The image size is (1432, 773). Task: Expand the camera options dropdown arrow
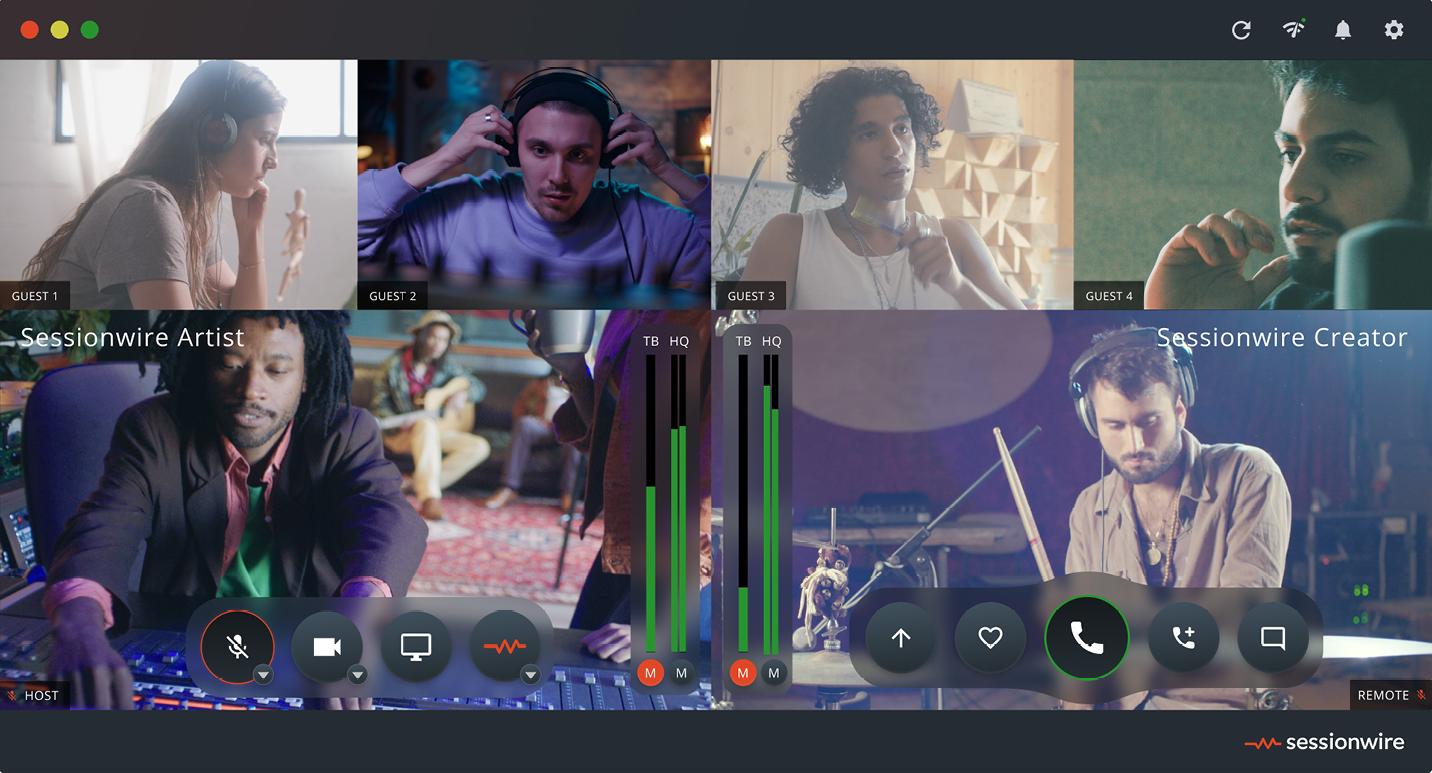357,675
